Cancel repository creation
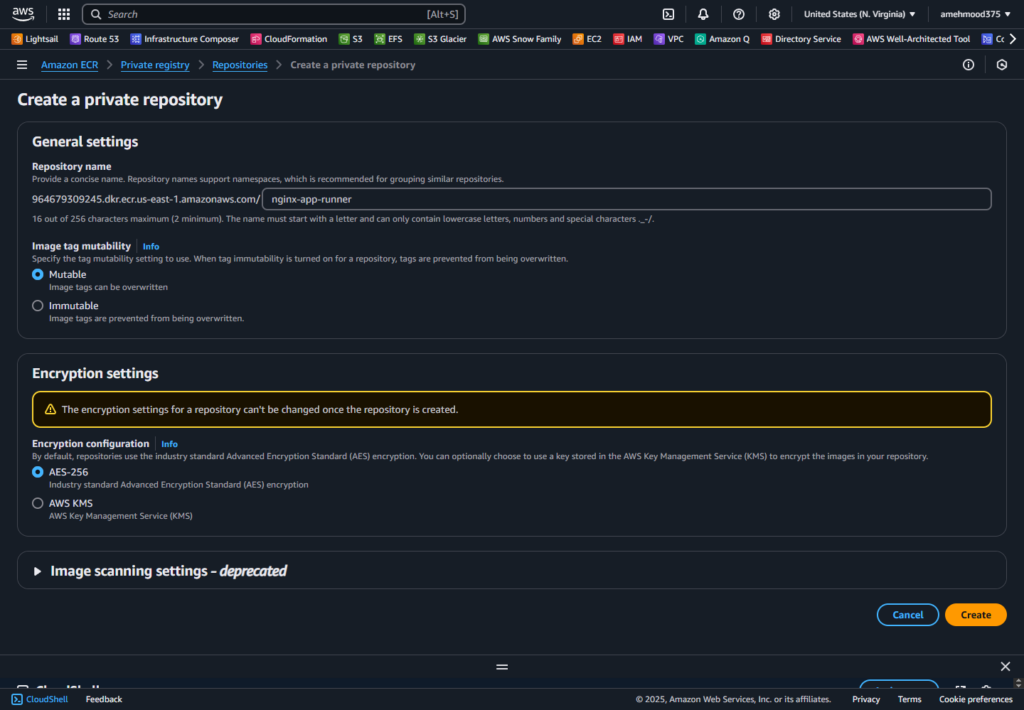 tap(908, 615)
